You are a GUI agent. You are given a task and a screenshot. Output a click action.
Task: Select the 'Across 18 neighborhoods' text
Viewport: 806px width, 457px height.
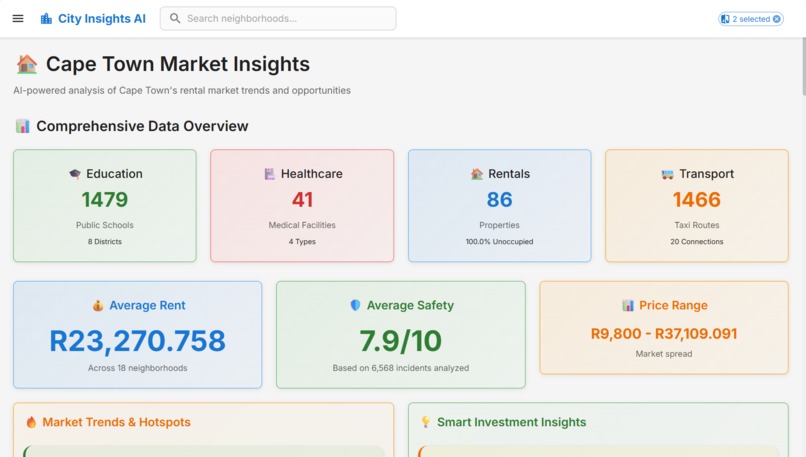coord(137,368)
